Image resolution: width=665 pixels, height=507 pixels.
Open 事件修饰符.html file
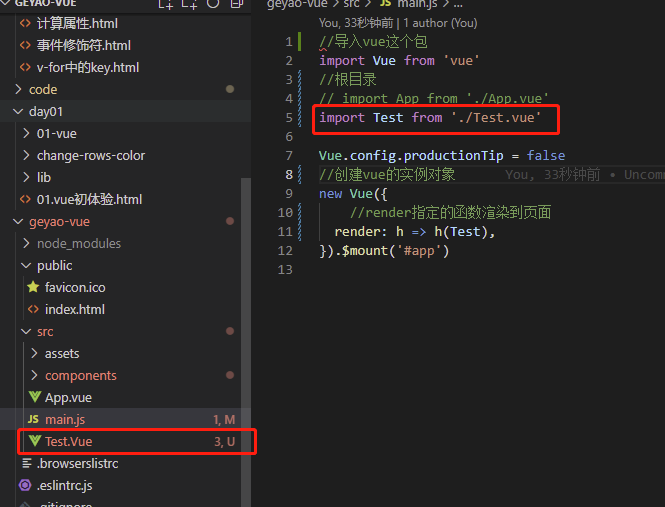(84, 45)
